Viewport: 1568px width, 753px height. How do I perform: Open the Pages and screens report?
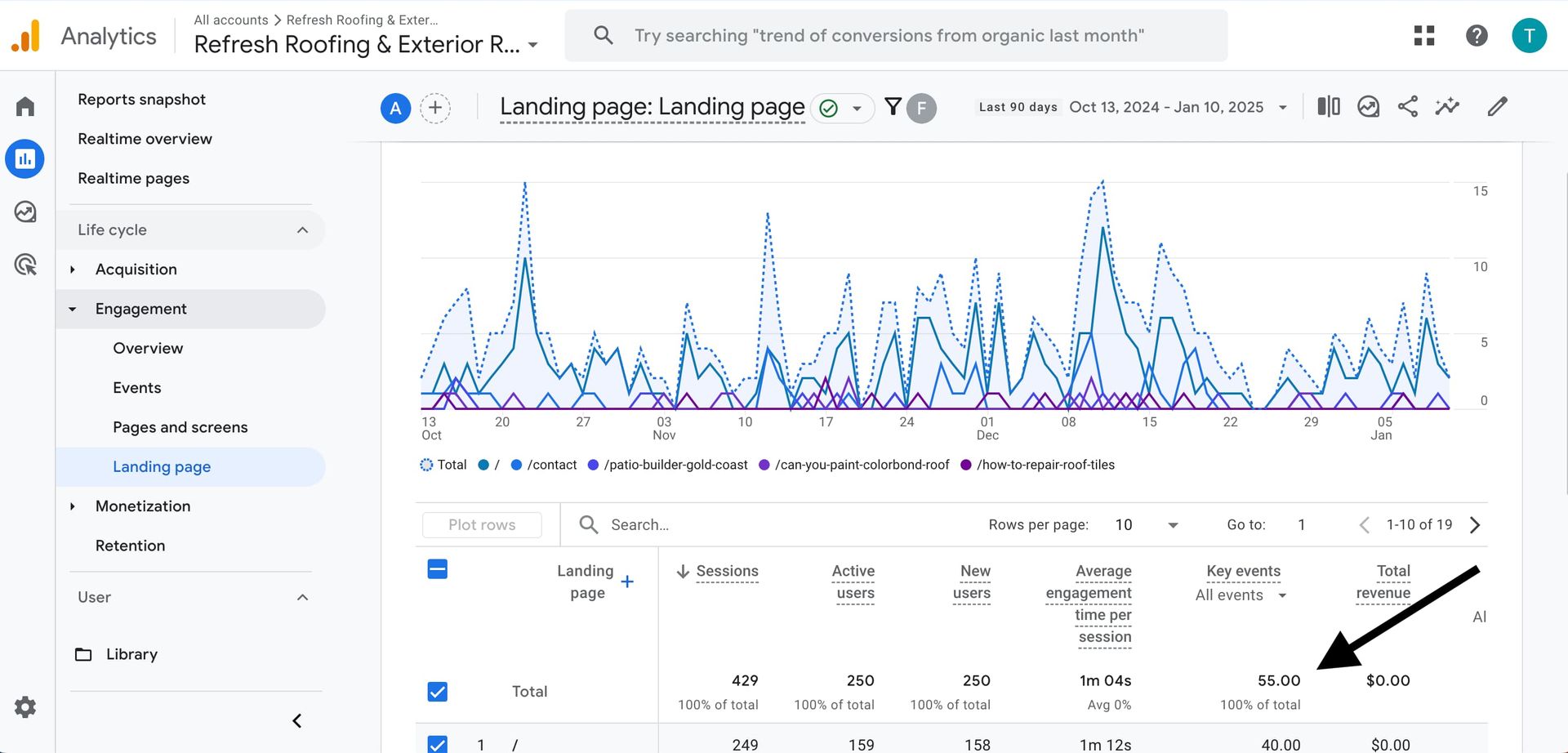tap(180, 427)
